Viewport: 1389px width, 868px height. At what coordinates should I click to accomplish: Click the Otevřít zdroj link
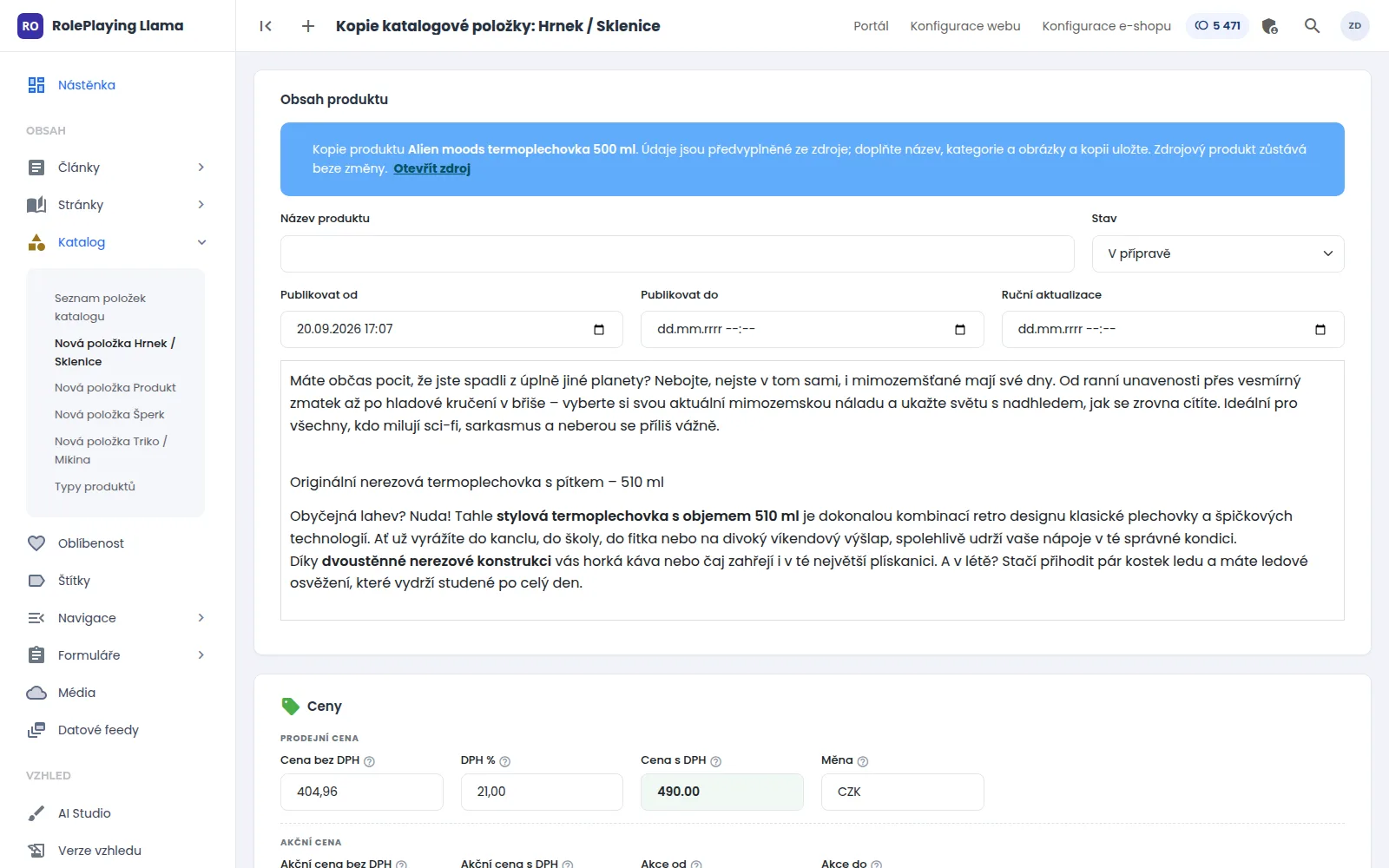(432, 168)
